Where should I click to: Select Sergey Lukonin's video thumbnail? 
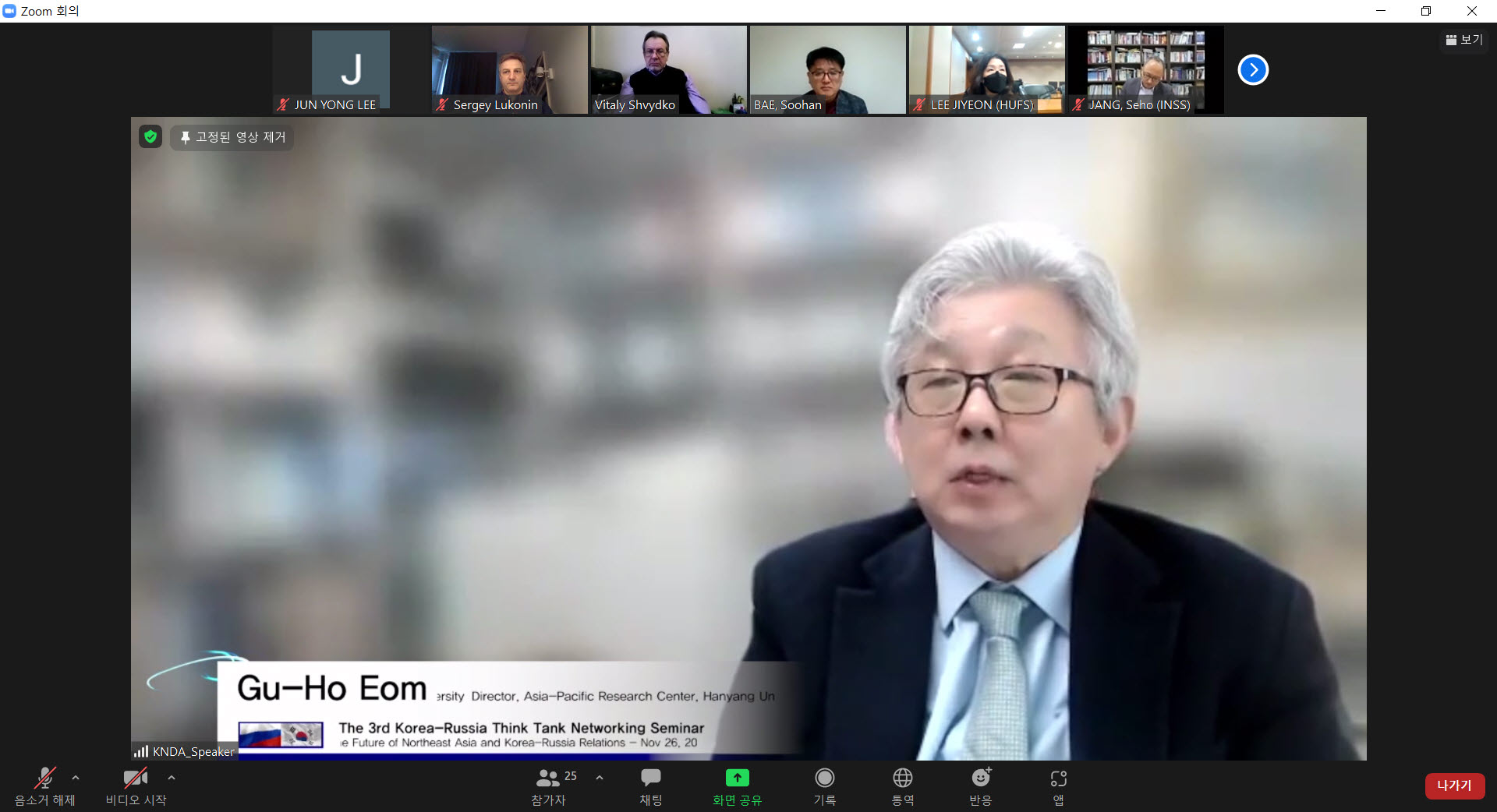[509, 70]
